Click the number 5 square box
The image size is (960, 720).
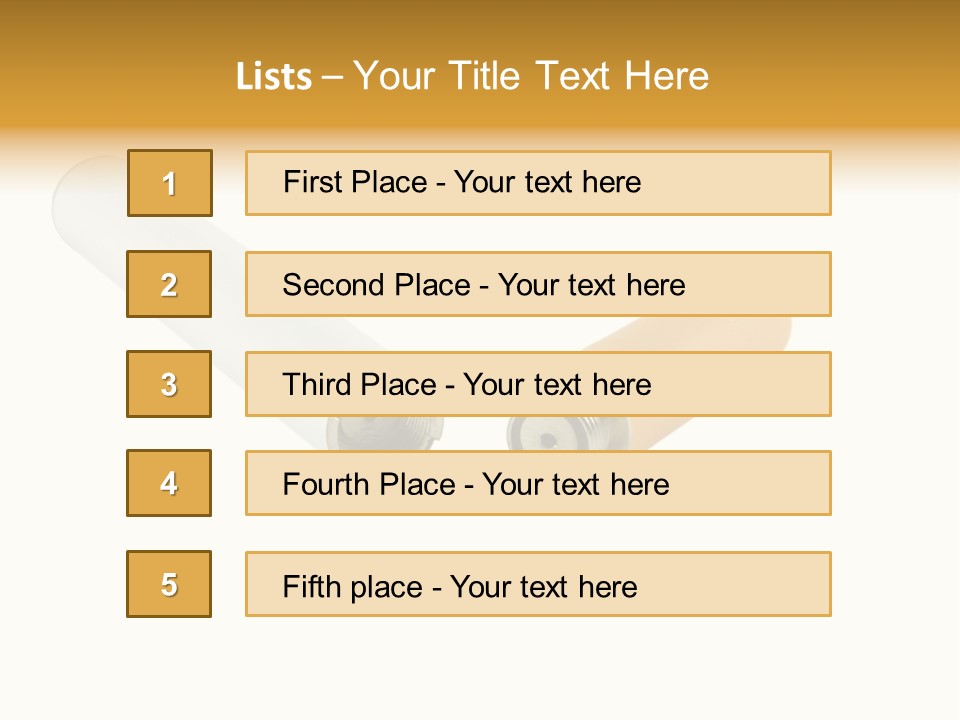click(169, 584)
